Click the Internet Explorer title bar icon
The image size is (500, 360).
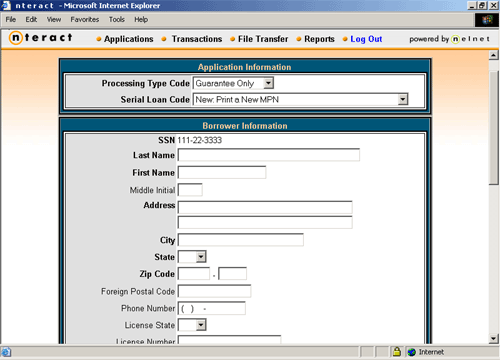pos(6,5)
